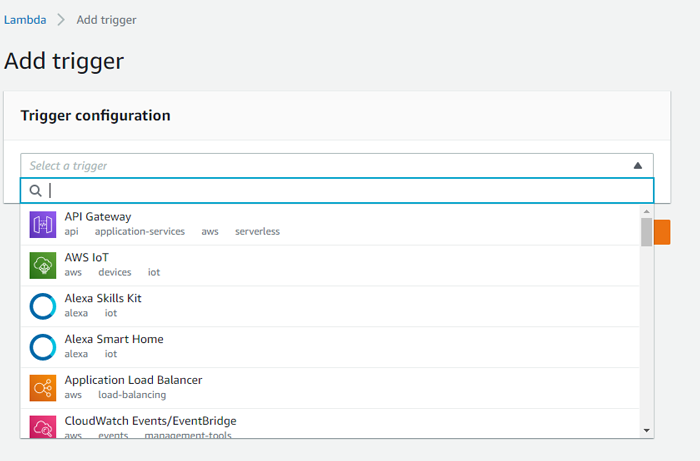700x461 pixels.
Task: Click the 'load-balancing' tag text
Action: click(132, 395)
